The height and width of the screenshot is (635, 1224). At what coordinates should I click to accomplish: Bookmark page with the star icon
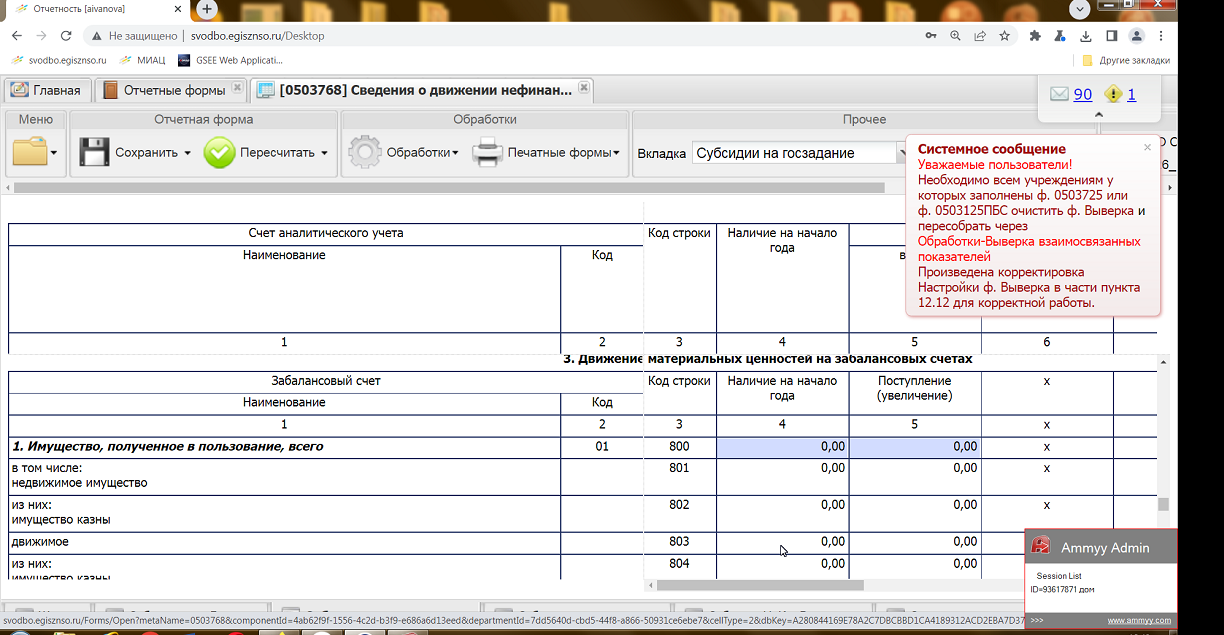pyautogui.click(x=1004, y=36)
